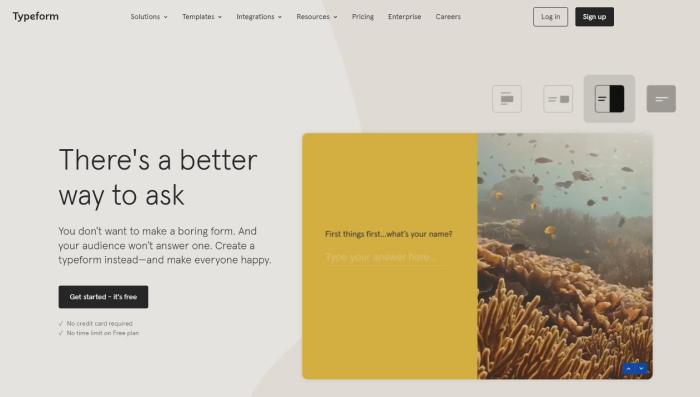The width and height of the screenshot is (700, 397).
Task: Open the Solutions dropdown menu
Action: click(149, 17)
